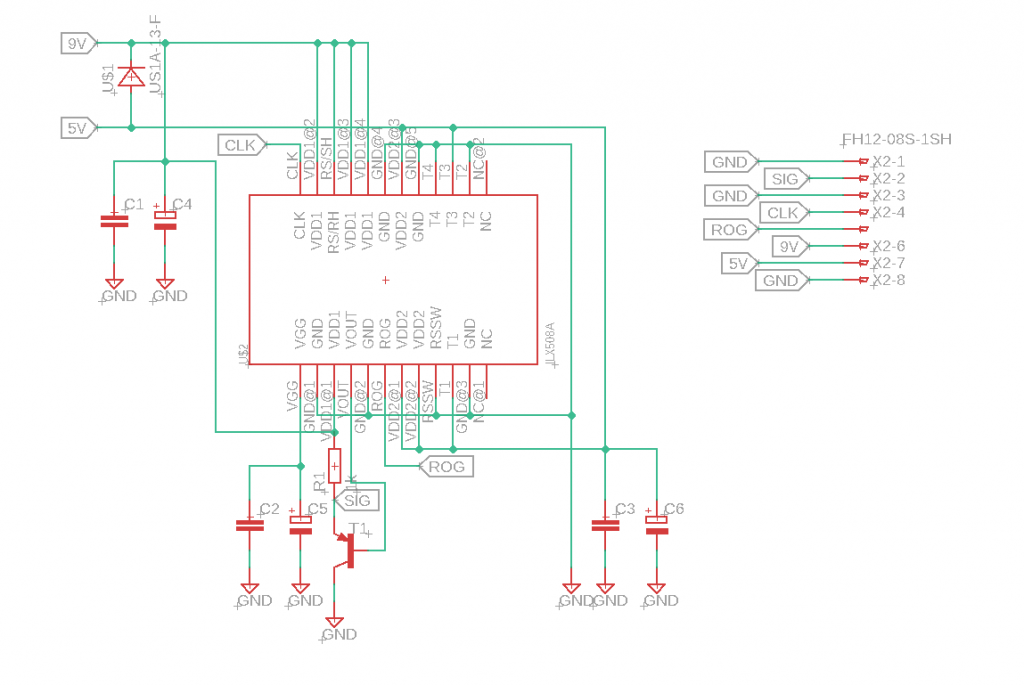Click the ROG label on the connector

730,230
